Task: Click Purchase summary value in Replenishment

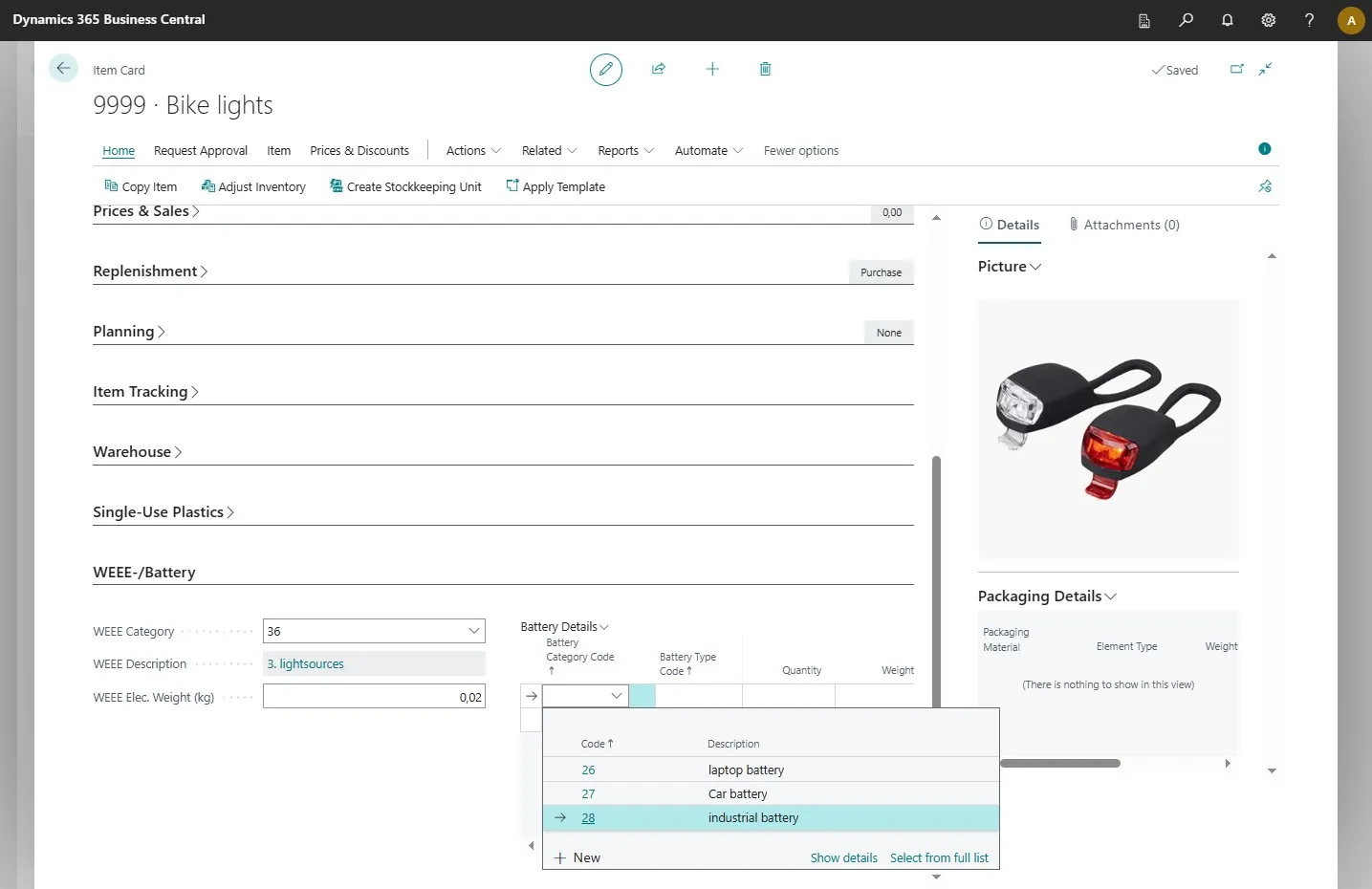Action: (881, 272)
